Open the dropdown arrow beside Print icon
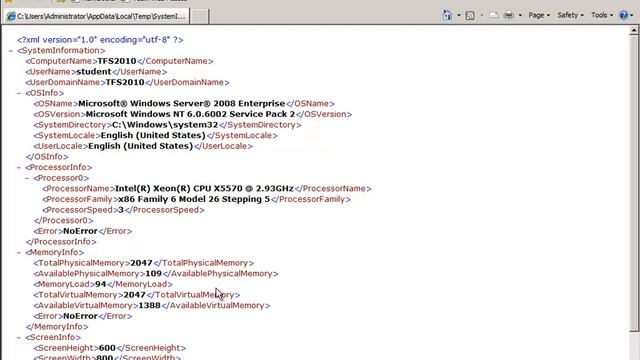This screenshot has height=360, width=640. pos(520,16)
